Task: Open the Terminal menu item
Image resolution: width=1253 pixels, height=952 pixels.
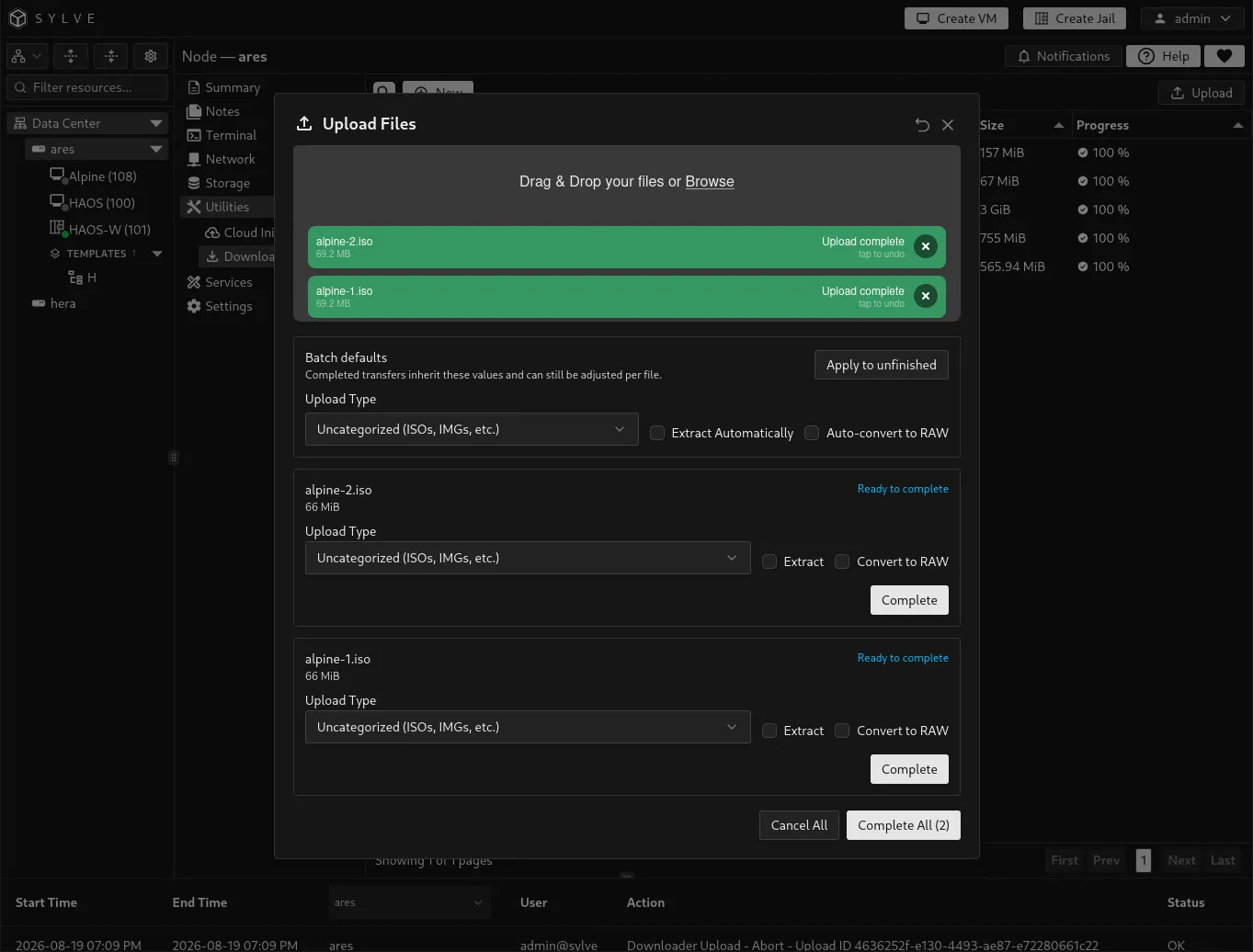Action: [222, 135]
